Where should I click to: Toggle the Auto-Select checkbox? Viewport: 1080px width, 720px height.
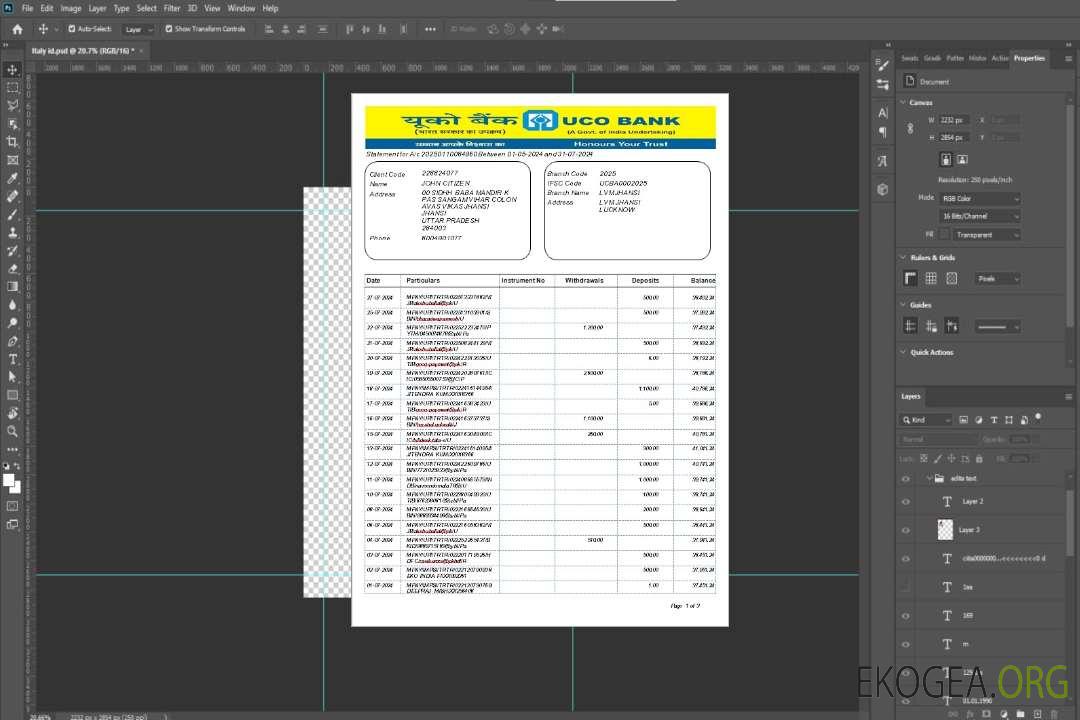click(x=72, y=29)
